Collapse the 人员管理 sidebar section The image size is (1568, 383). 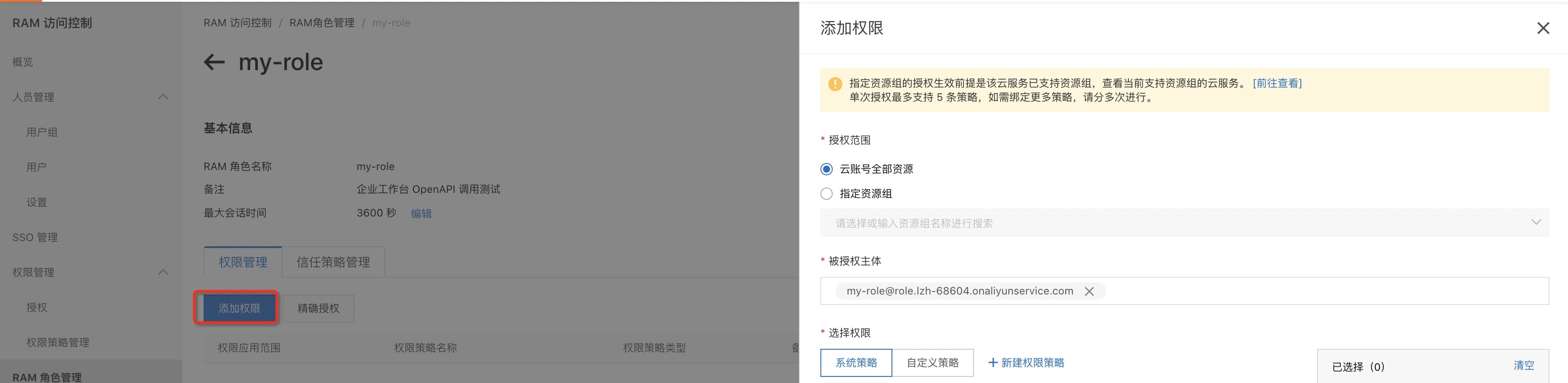pos(162,97)
